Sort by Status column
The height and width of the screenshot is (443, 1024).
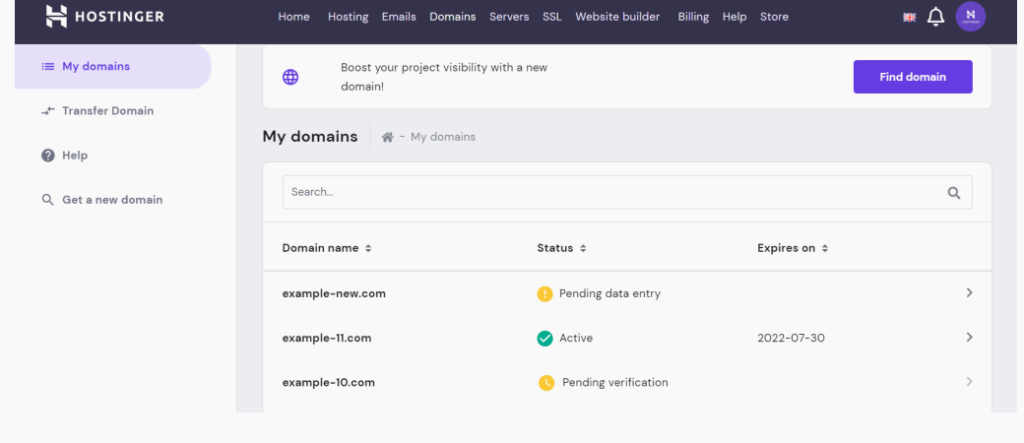561,248
